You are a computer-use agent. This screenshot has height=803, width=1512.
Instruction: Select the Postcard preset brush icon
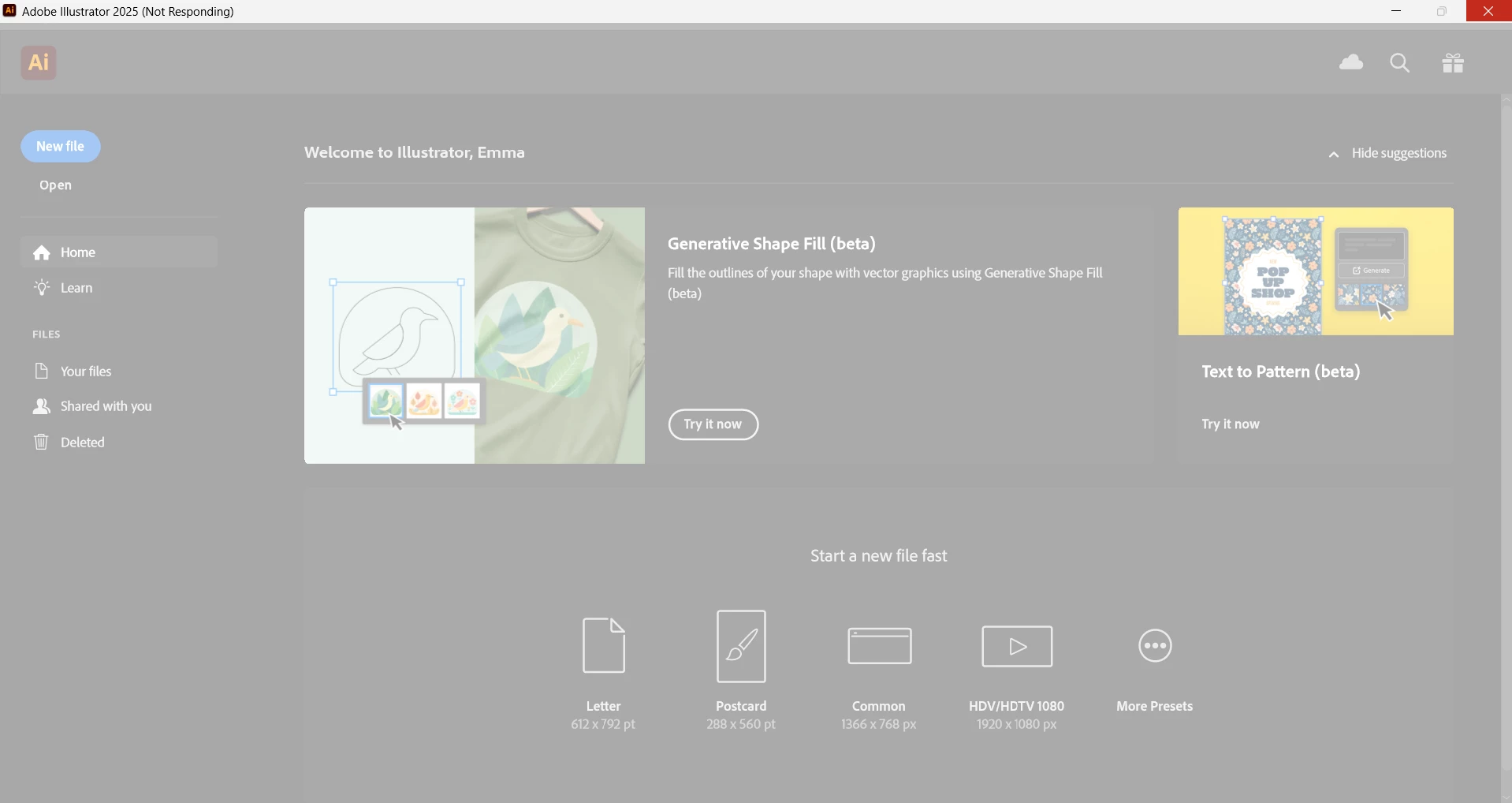(x=741, y=646)
